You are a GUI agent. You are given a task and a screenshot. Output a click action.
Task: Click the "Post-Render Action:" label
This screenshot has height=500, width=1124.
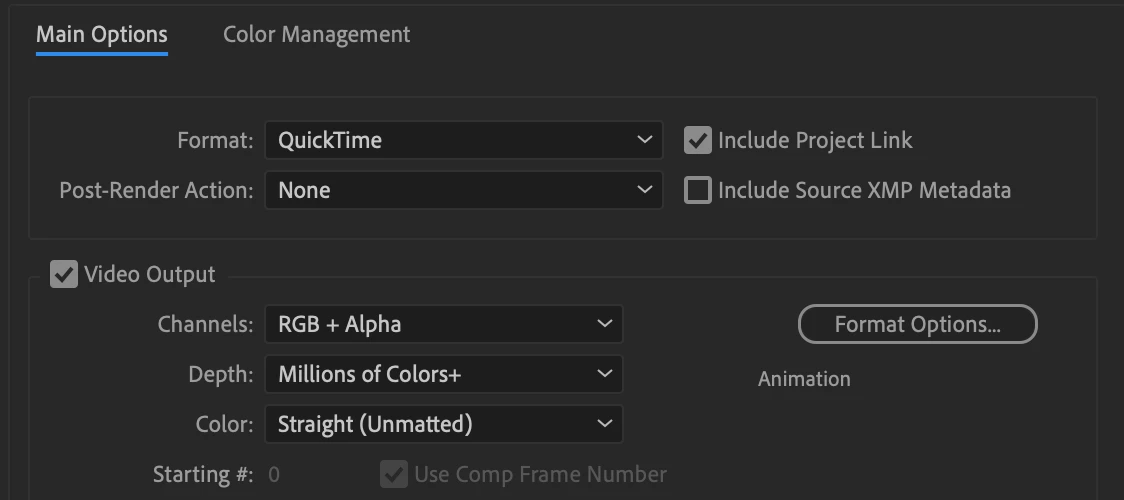[156, 190]
